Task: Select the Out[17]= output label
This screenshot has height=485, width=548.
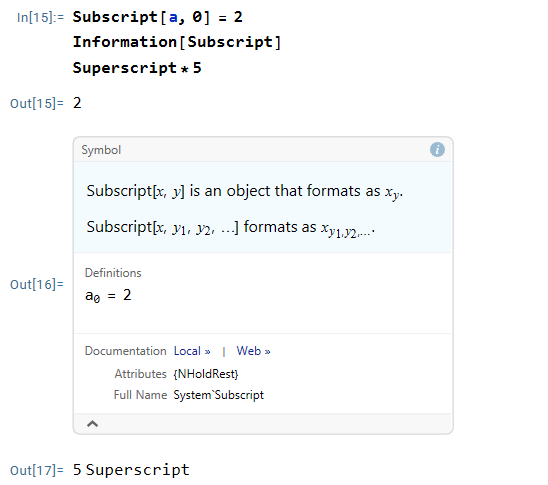Action: 37,470
